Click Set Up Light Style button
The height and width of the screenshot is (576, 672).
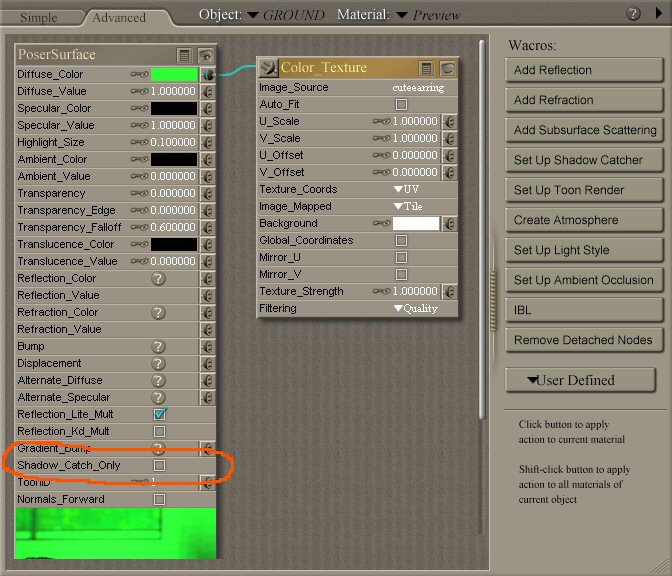coord(584,250)
